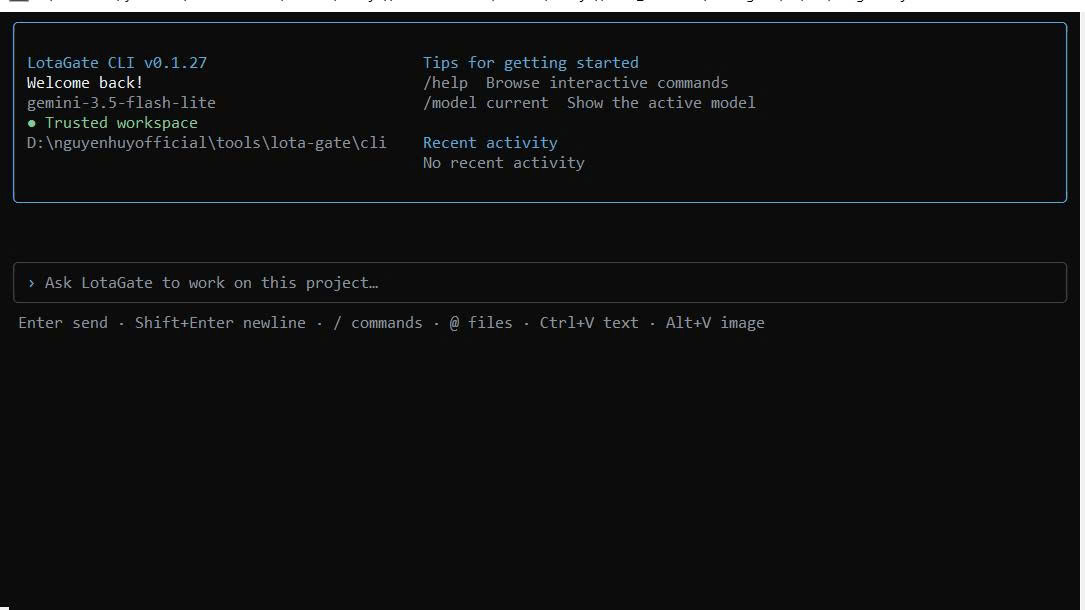Click the Enter send hint
This screenshot has width=1085, height=610.
pyautogui.click(x=63, y=323)
